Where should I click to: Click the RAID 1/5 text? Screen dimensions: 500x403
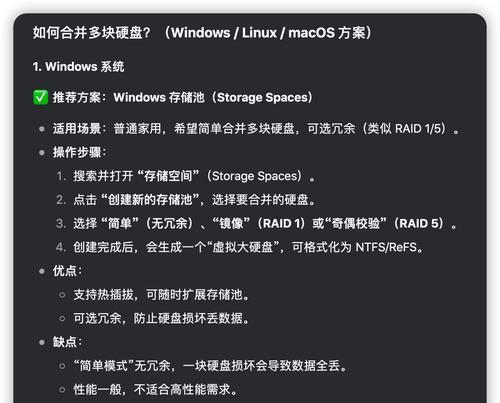coord(420,129)
